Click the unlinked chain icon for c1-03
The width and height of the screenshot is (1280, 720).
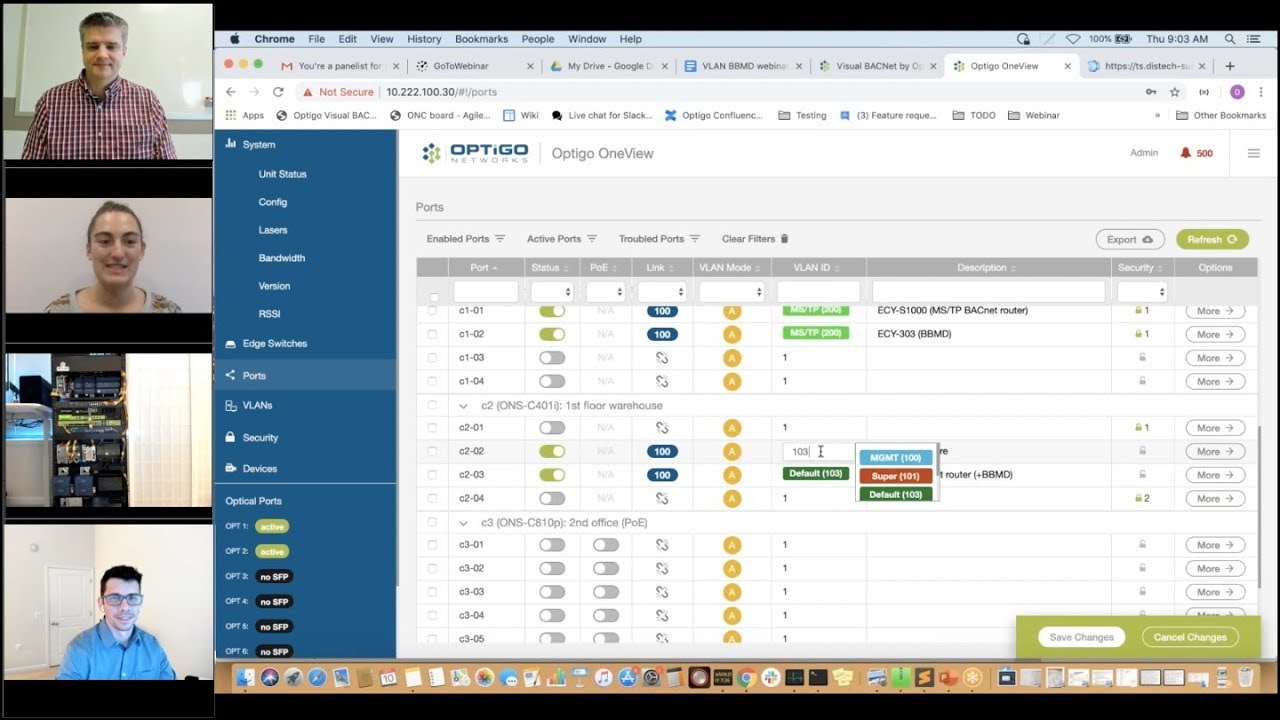(x=661, y=358)
